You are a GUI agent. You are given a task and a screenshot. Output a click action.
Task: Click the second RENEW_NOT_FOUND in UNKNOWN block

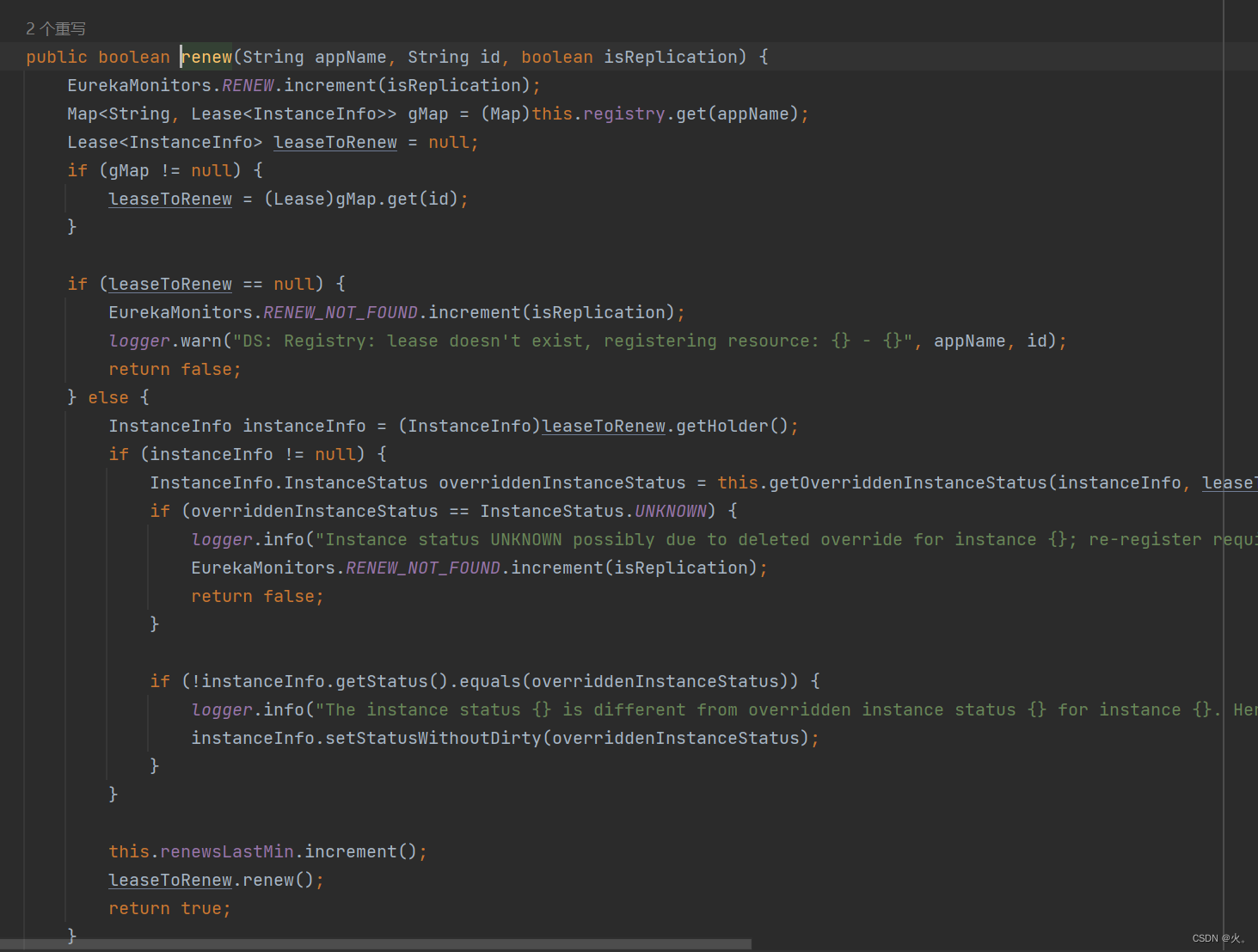423,568
